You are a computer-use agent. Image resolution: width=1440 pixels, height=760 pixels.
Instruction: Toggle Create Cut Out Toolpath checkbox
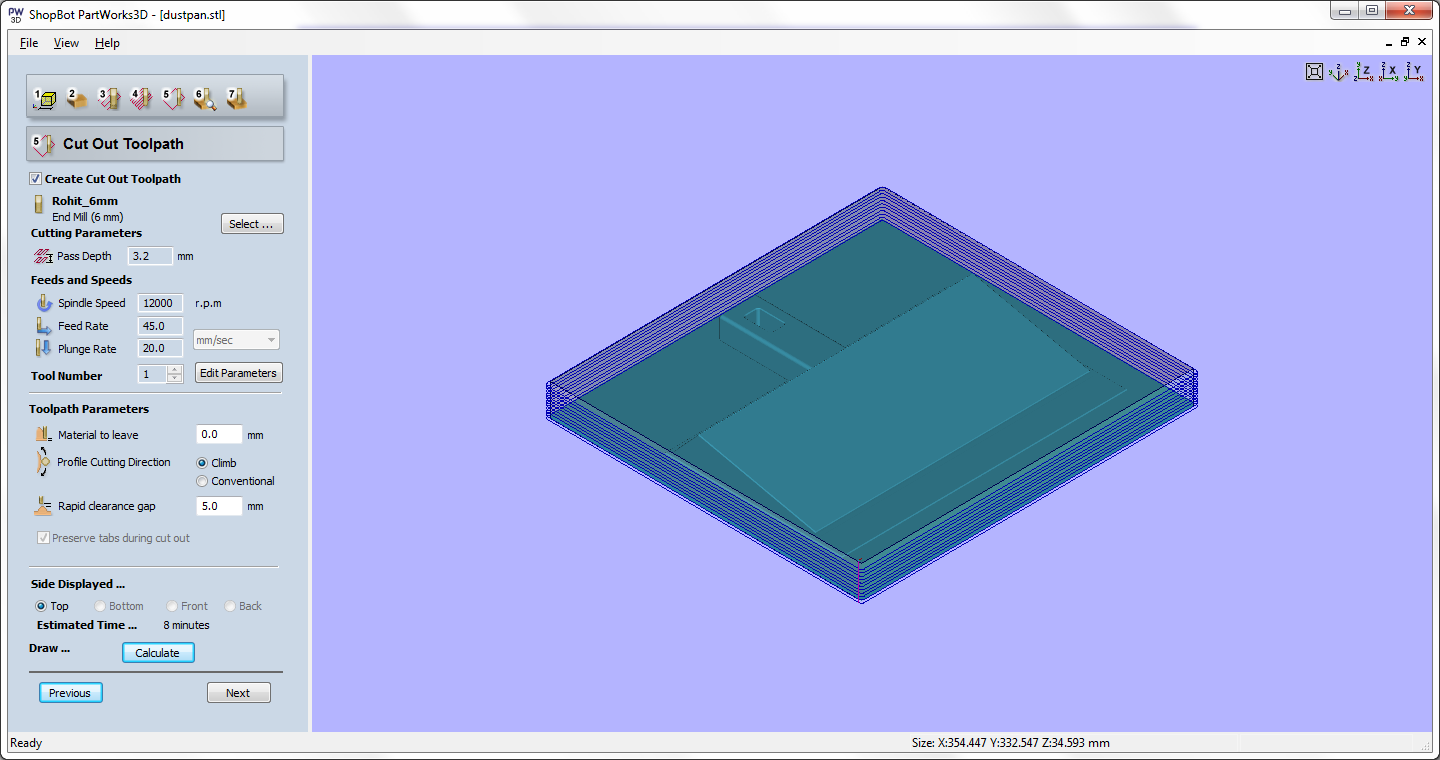36,179
